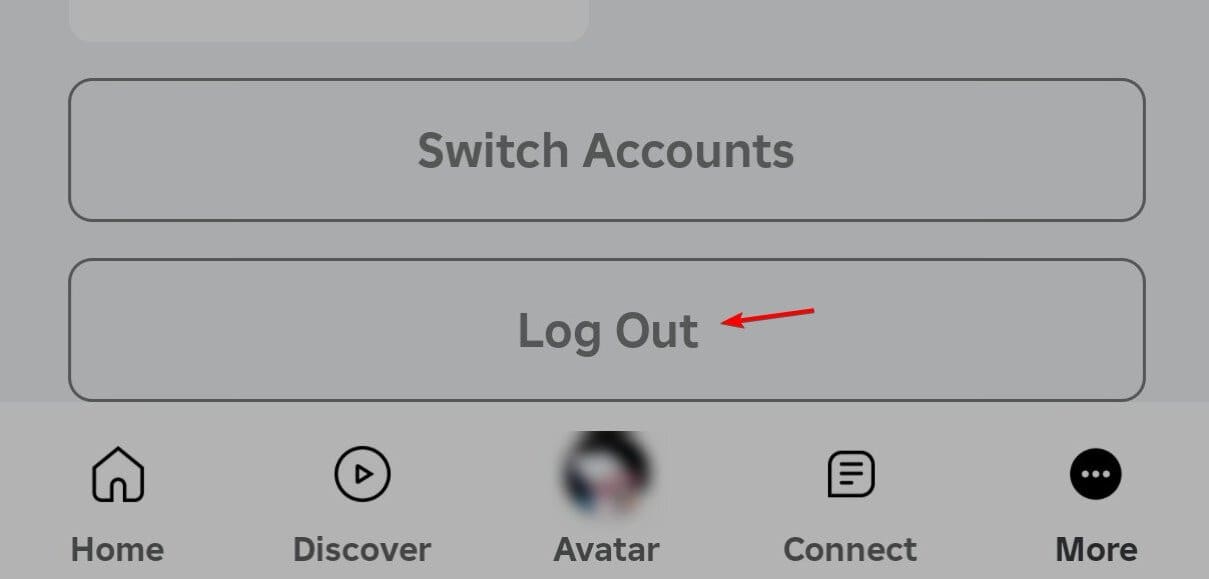
Task: Click the white dots inside the More icon
Action: [1096, 474]
